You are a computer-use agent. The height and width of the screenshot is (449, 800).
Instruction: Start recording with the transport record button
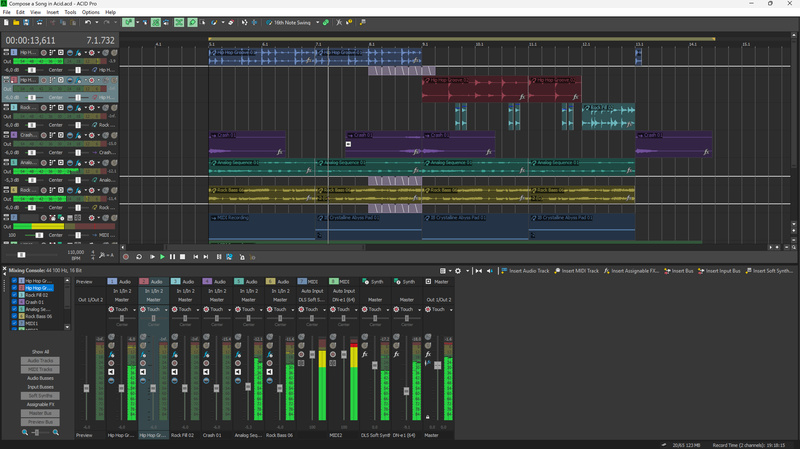coord(126,257)
